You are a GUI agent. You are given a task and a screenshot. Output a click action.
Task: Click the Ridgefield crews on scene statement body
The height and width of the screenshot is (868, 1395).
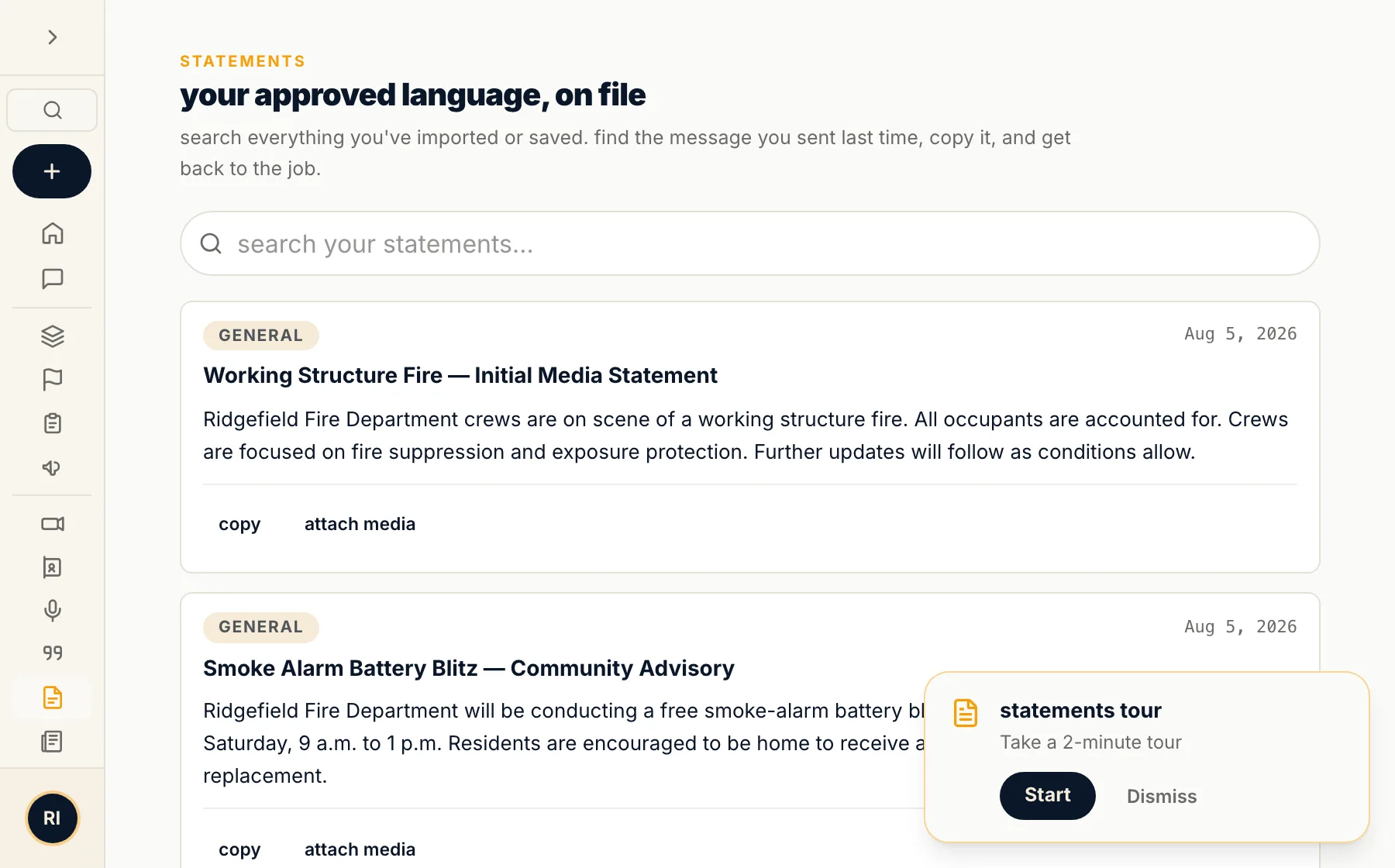click(x=746, y=436)
